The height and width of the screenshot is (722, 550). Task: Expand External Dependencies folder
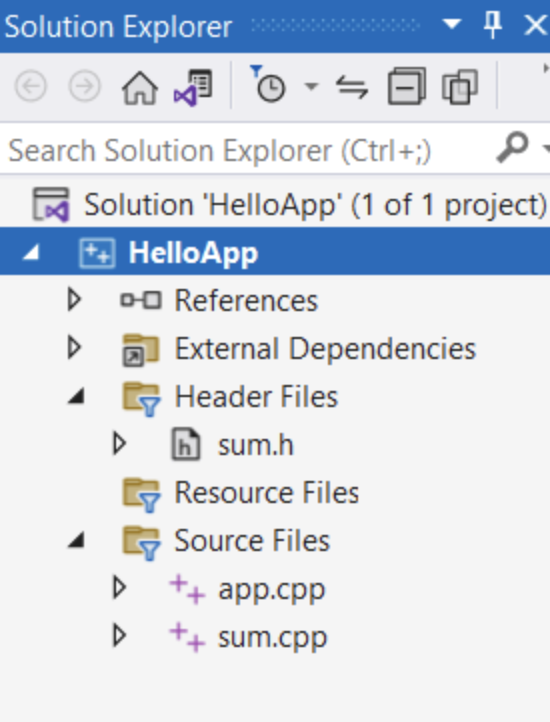pos(74,348)
